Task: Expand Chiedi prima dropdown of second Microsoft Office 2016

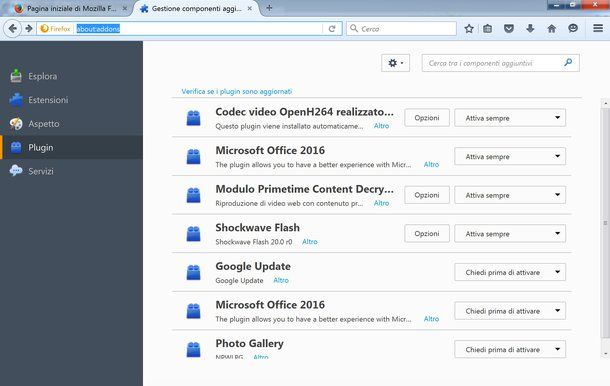Action: tap(510, 311)
